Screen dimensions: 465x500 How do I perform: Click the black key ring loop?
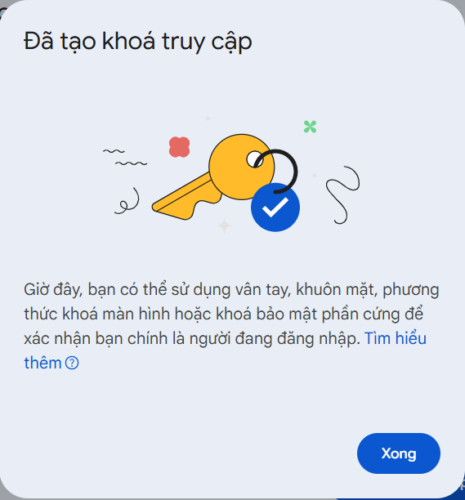[x=278, y=171]
